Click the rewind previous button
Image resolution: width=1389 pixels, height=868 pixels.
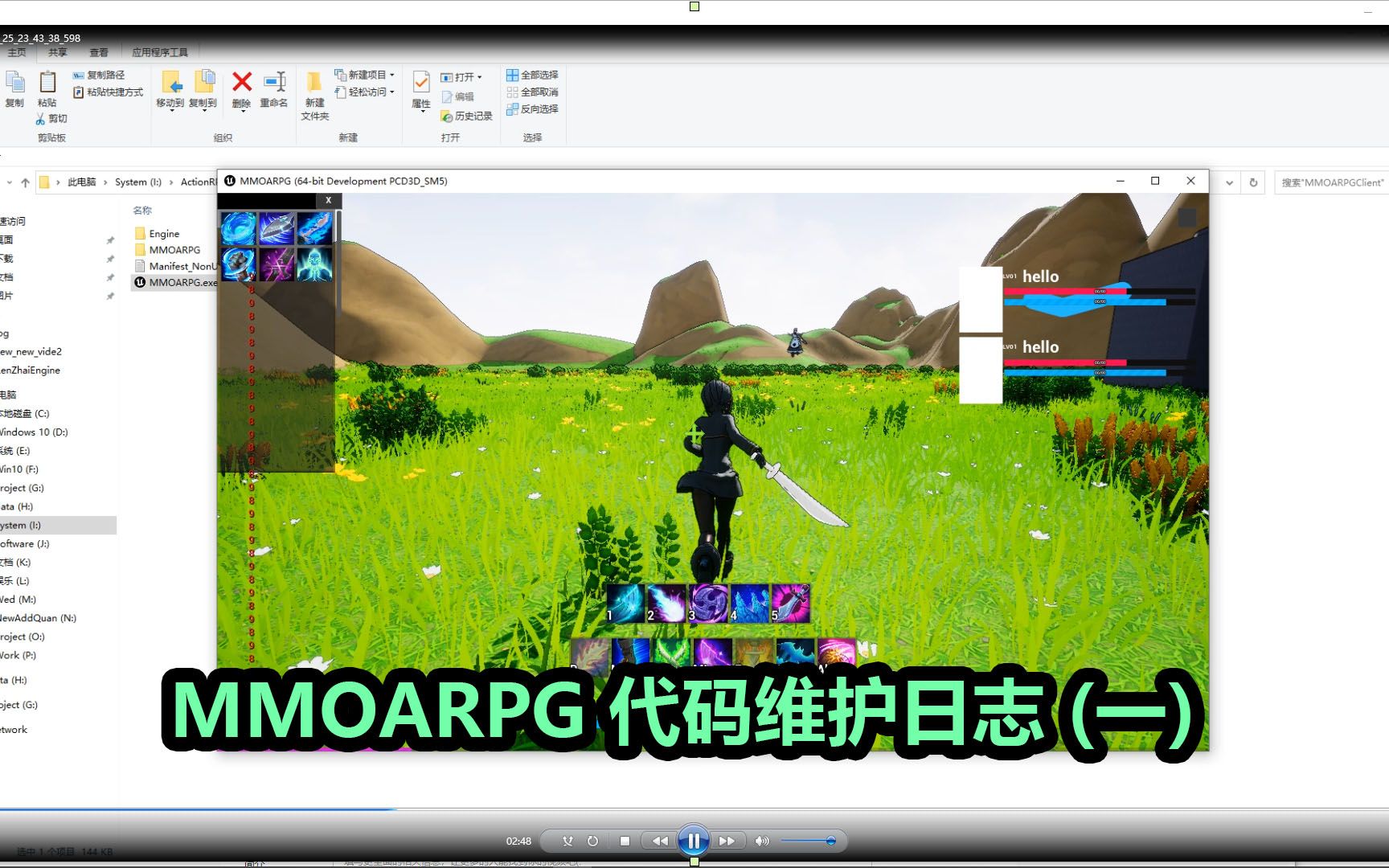660,841
